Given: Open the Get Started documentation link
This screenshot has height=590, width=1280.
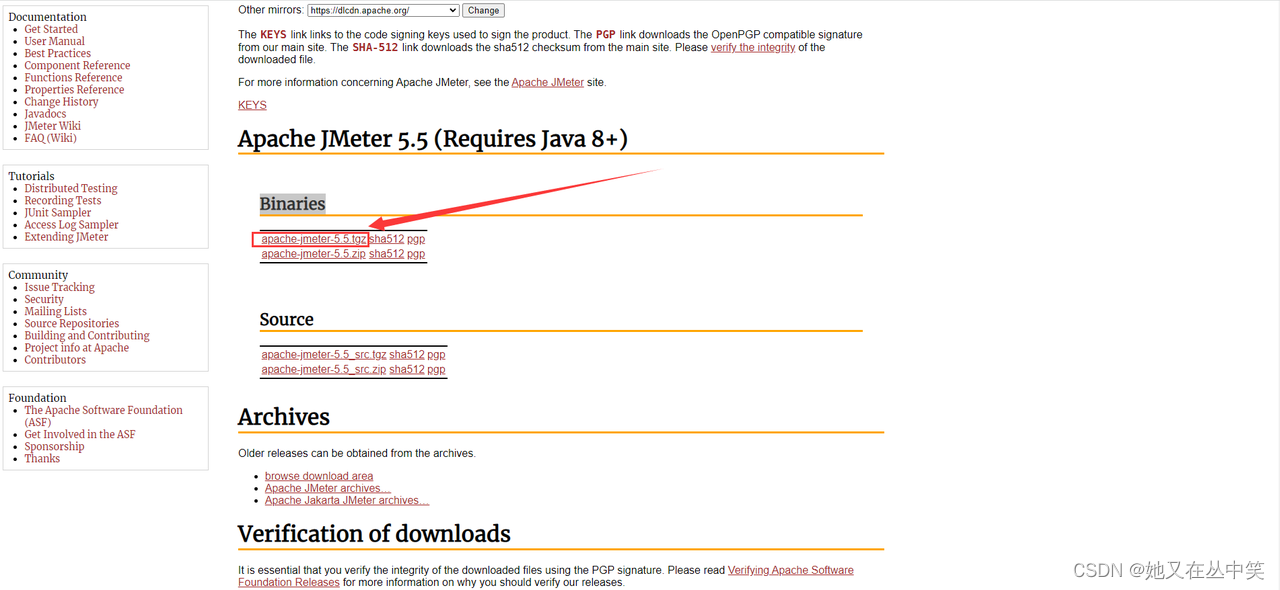Looking at the screenshot, I should point(51,29).
